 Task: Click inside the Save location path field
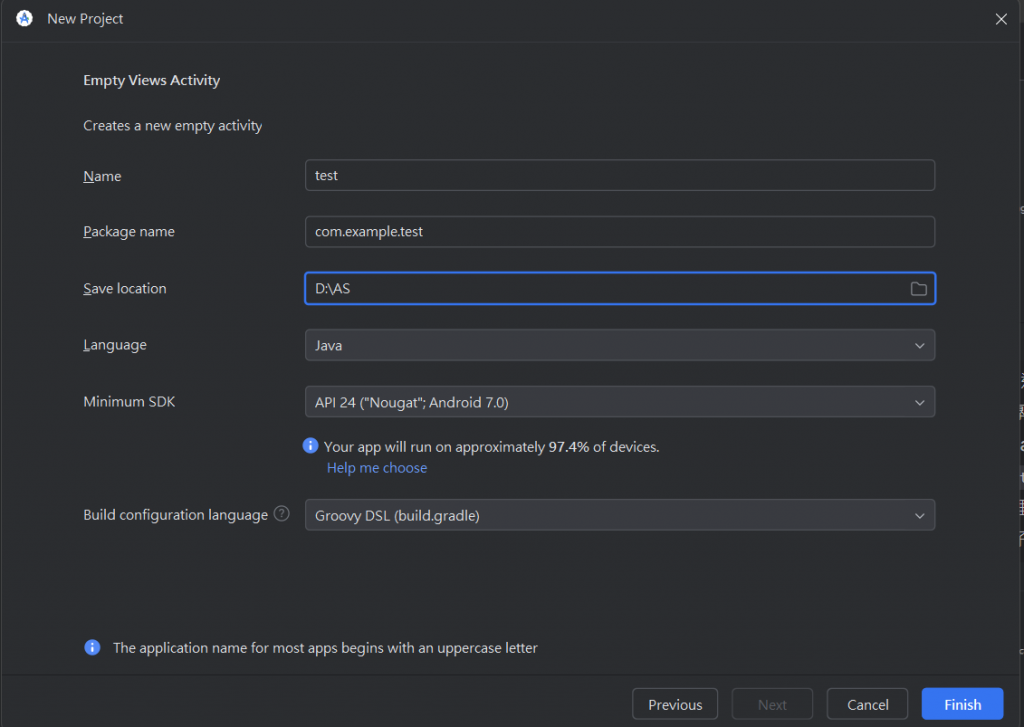tap(600, 289)
